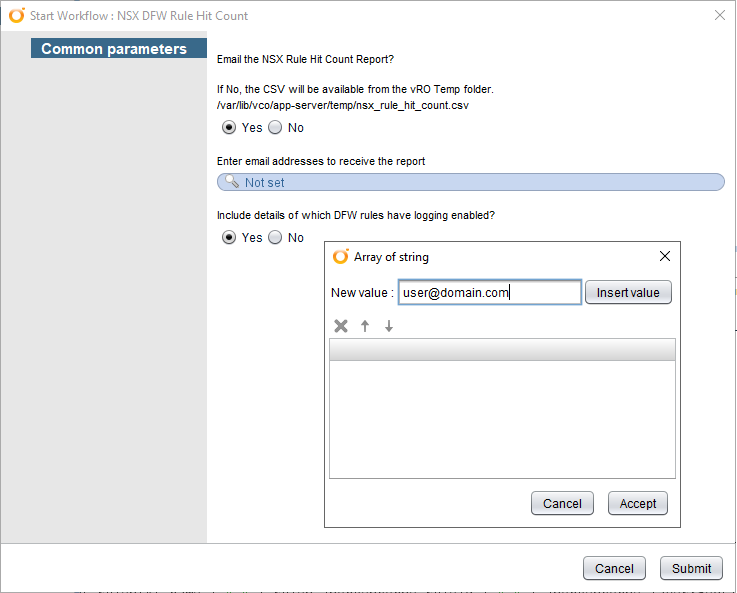Select No for emailing the hit count report
The image size is (737, 593).
point(275,127)
